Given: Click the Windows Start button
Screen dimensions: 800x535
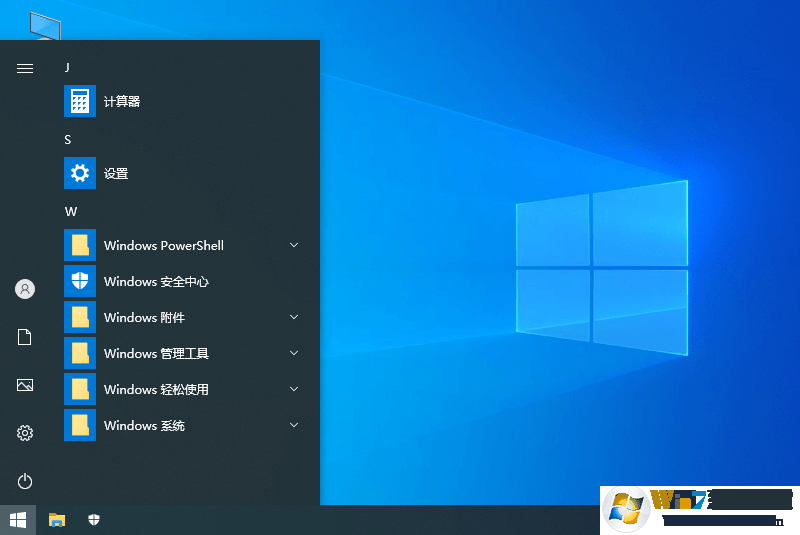Looking at the screenshot, I should point(18,520).
